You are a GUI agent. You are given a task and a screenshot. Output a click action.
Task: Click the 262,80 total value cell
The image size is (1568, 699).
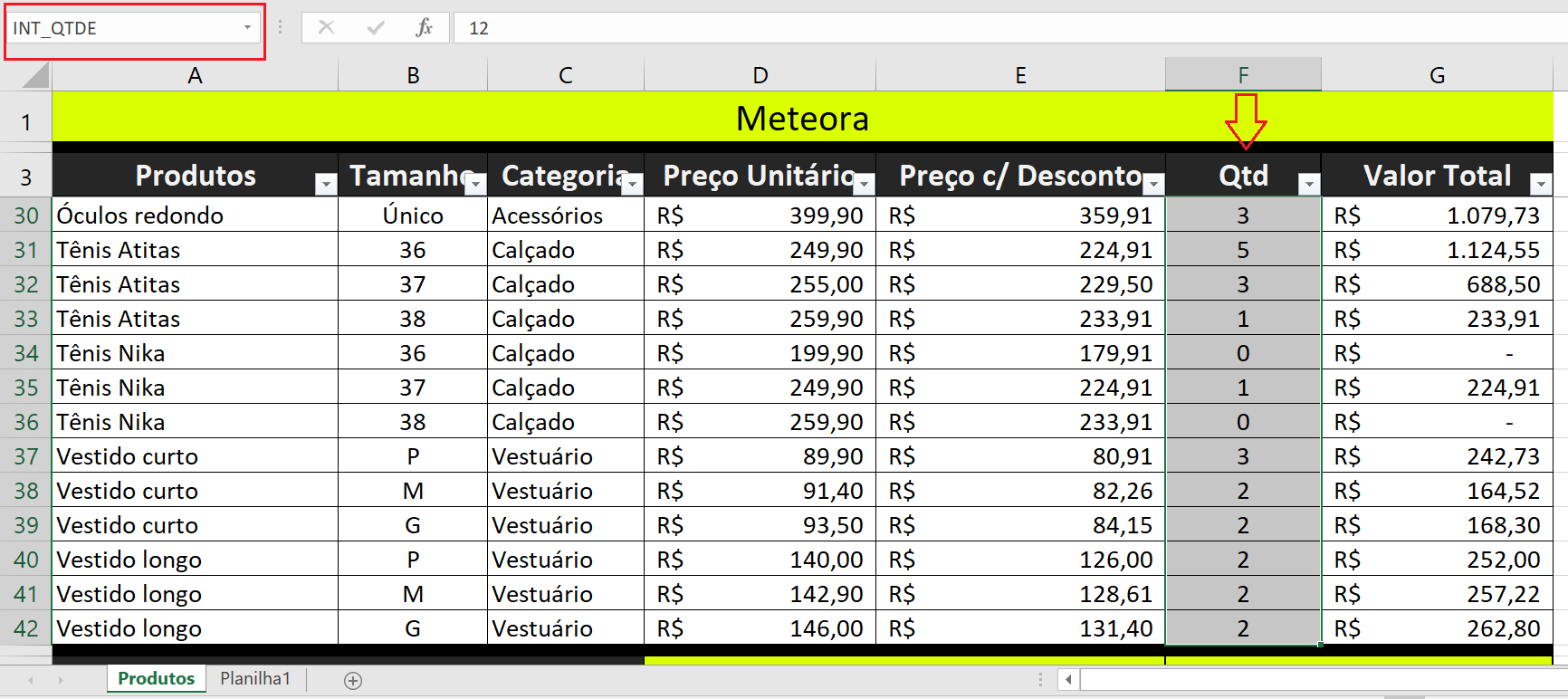pos(1437,628)
